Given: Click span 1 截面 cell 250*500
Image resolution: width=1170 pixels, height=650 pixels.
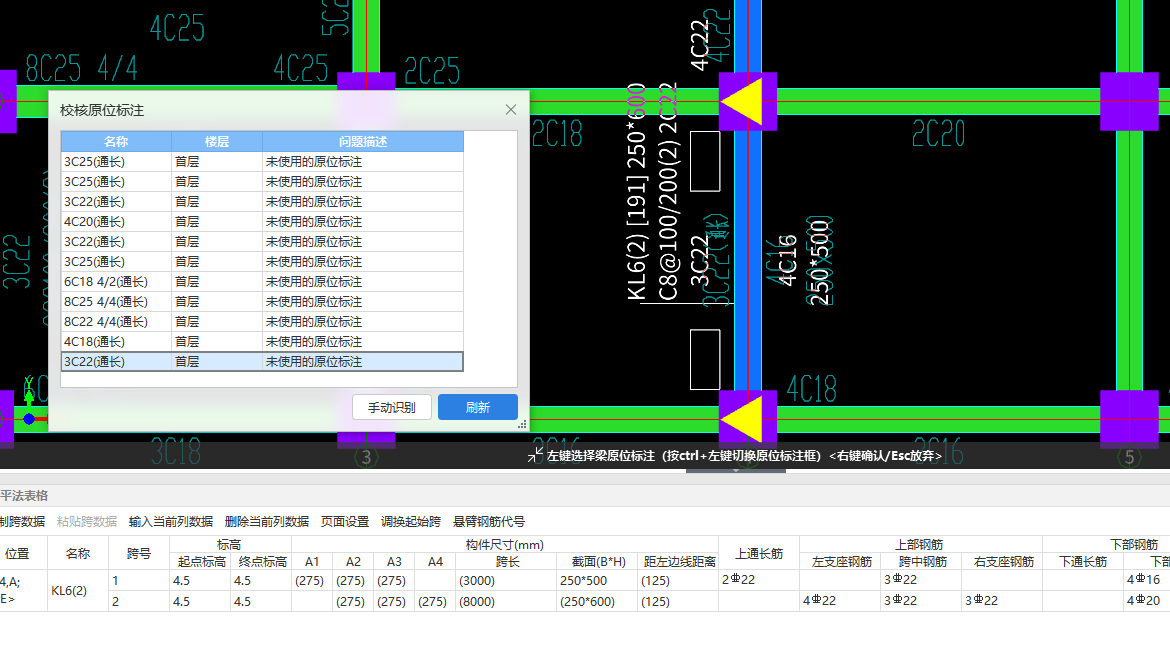Looking at the screenshot, I should pos(597,581).
